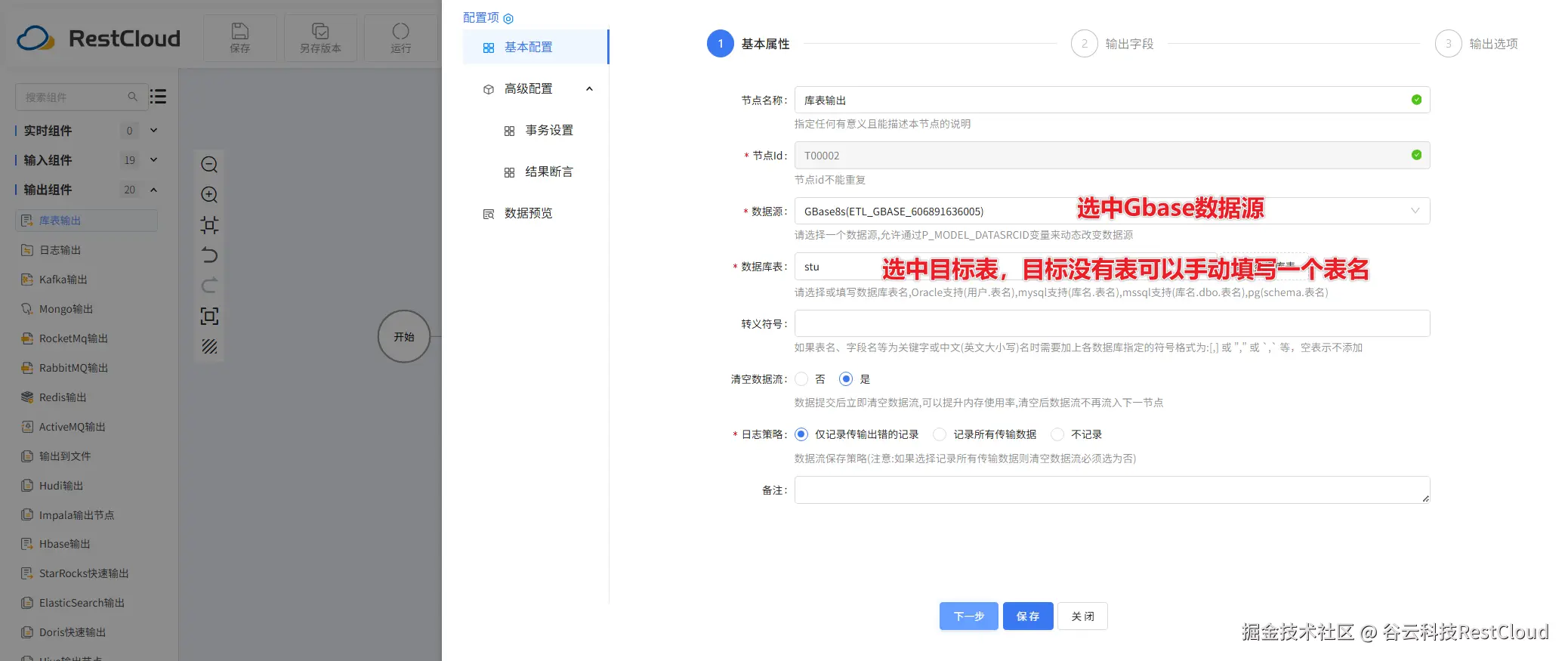1568x661 pixels.
Task: Click the 转义符号 input field
Action: pos(1112,323)
